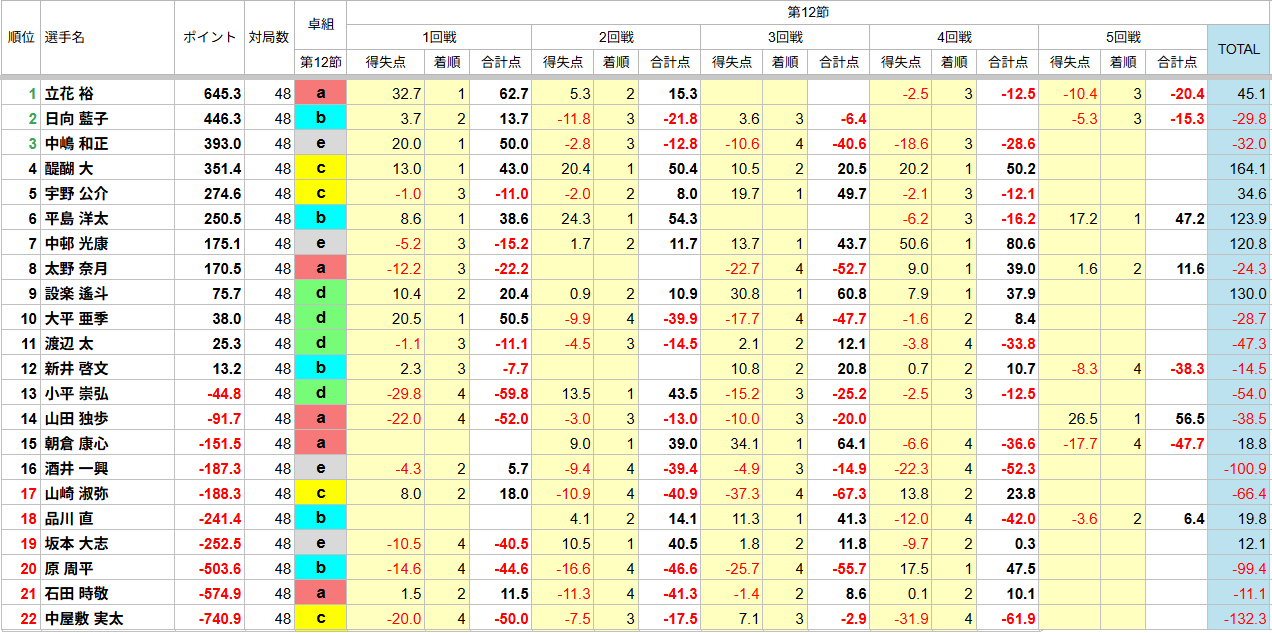The height and width of the screenshot is (633, 1272).
Task: Select the 1回戦 header cell
Action: click(x=439, y=37)
